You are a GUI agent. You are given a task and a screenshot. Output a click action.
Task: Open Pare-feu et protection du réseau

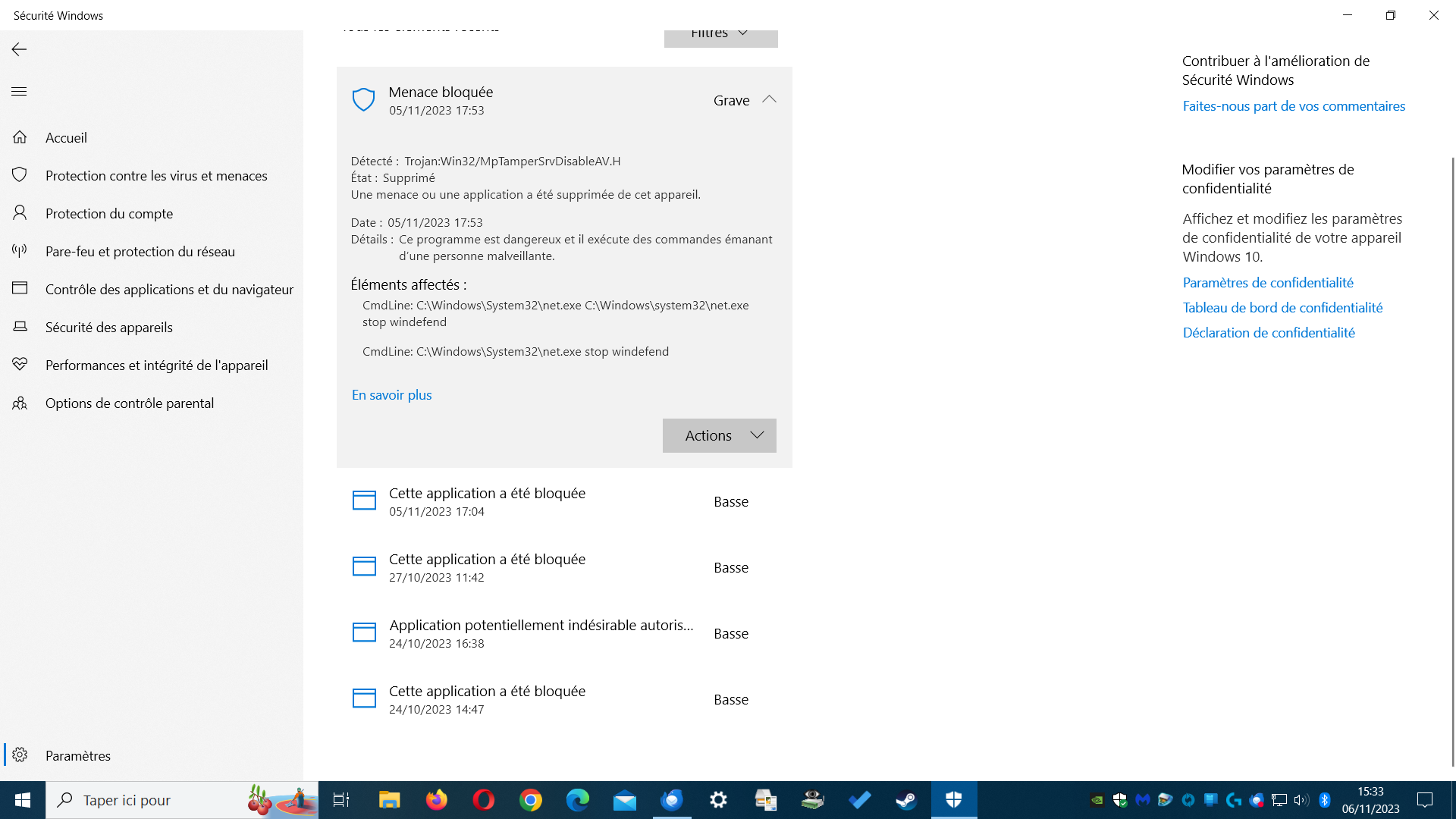152,251
